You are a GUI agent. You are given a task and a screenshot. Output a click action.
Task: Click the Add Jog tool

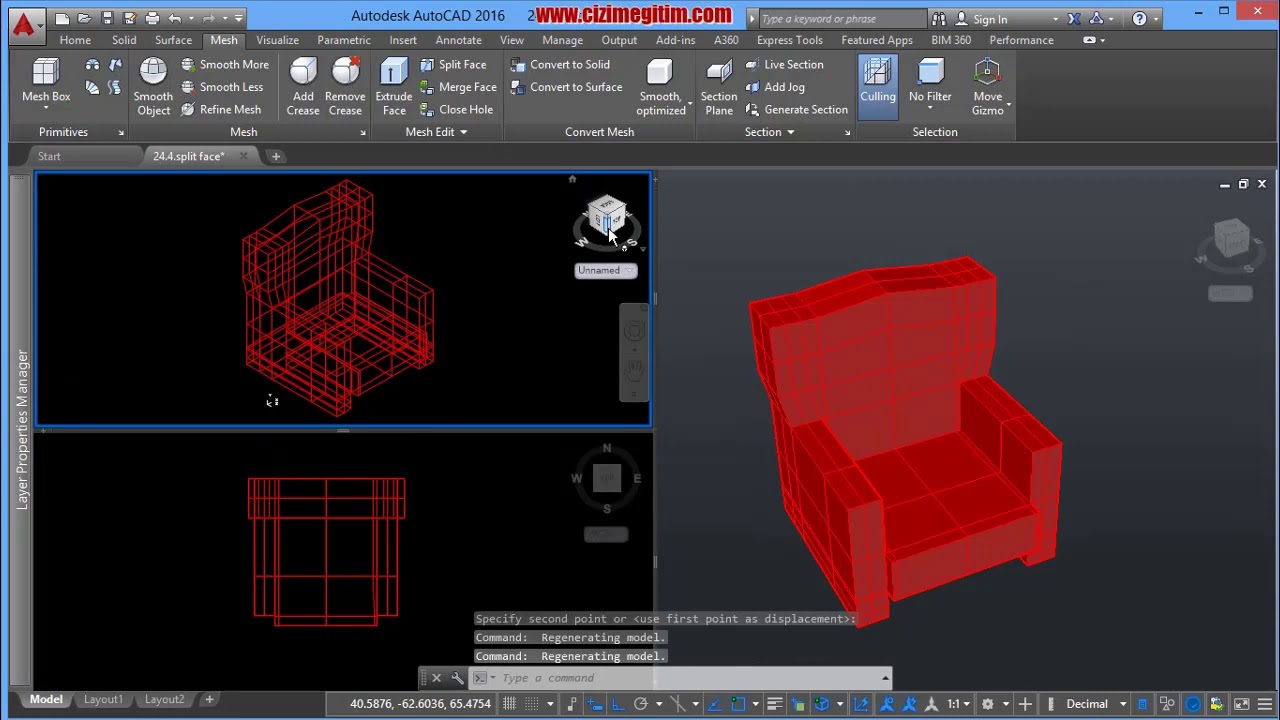775,87
